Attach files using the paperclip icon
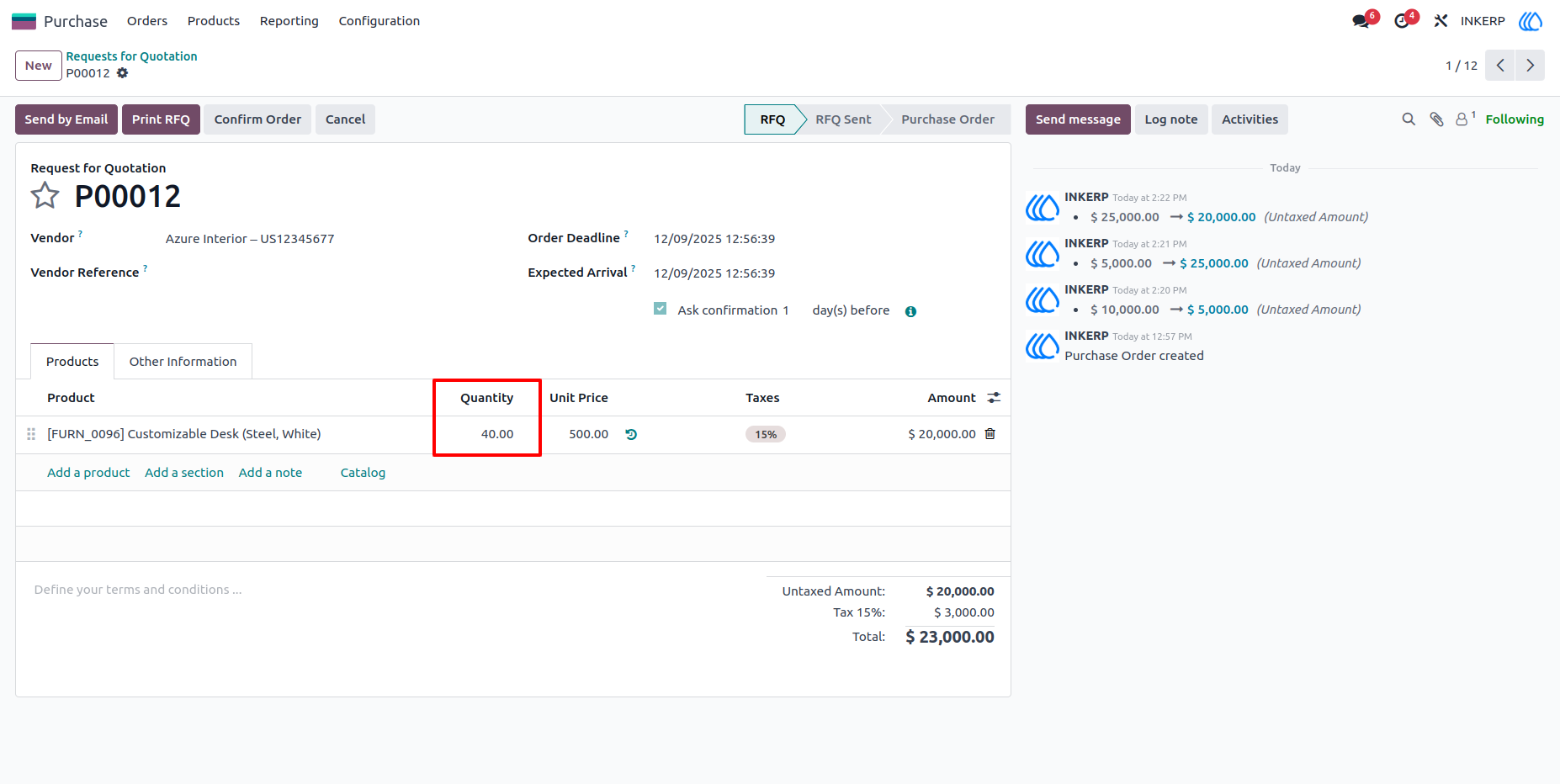The image size is (1560, 784). pos(1437,119)
